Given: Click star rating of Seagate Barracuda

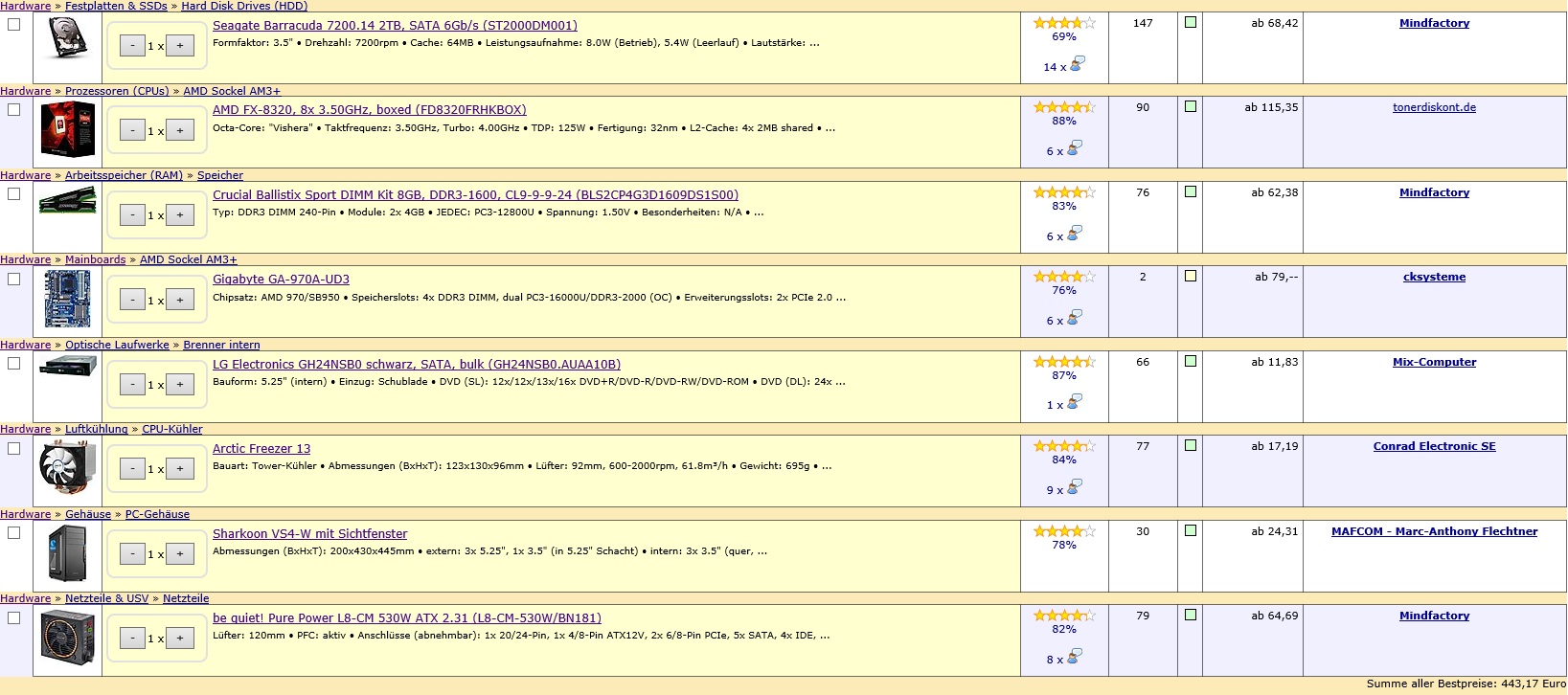Looking at the screenshot, I should coord(1064,23).
